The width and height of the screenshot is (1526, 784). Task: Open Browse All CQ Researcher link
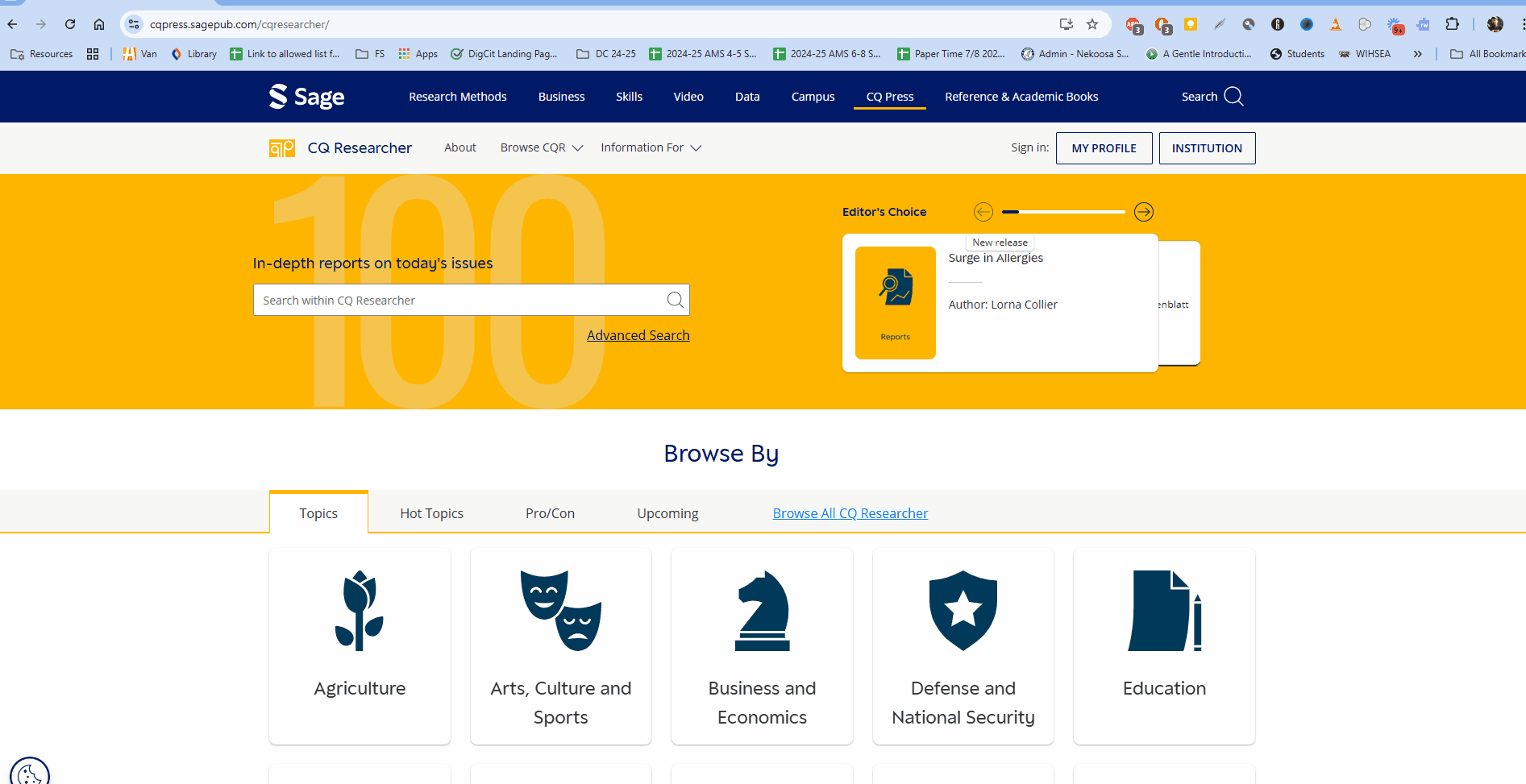point(850,513)
